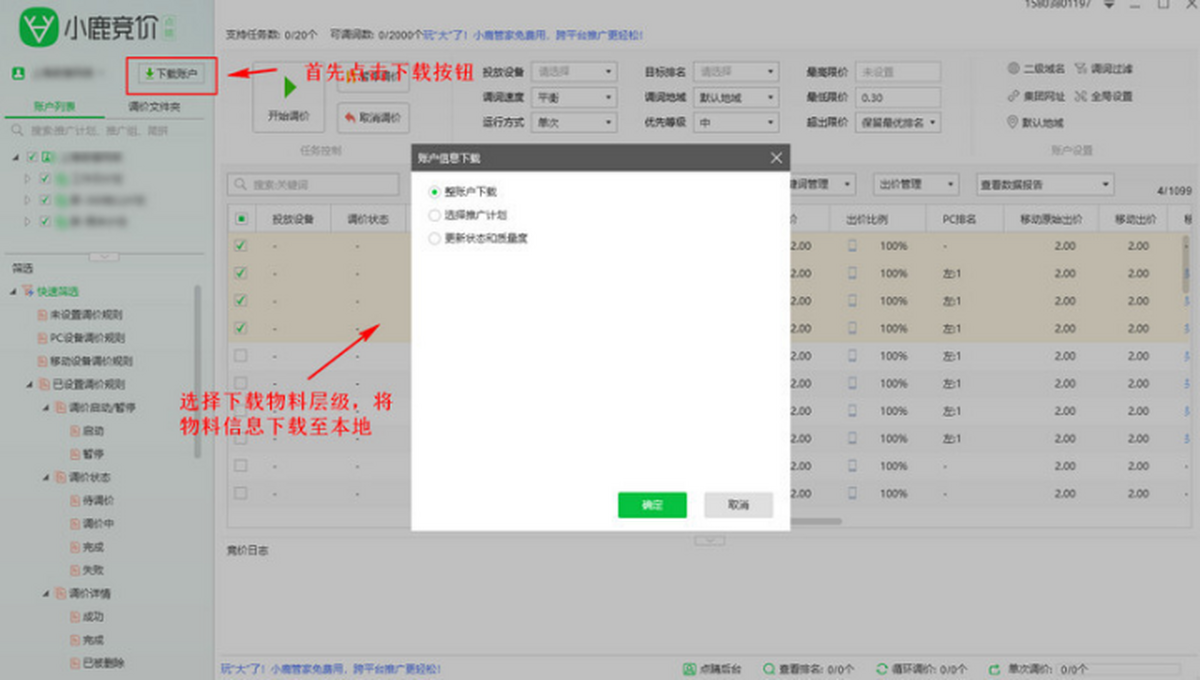Click the 取消调价 button

click(x=372, y=117)
